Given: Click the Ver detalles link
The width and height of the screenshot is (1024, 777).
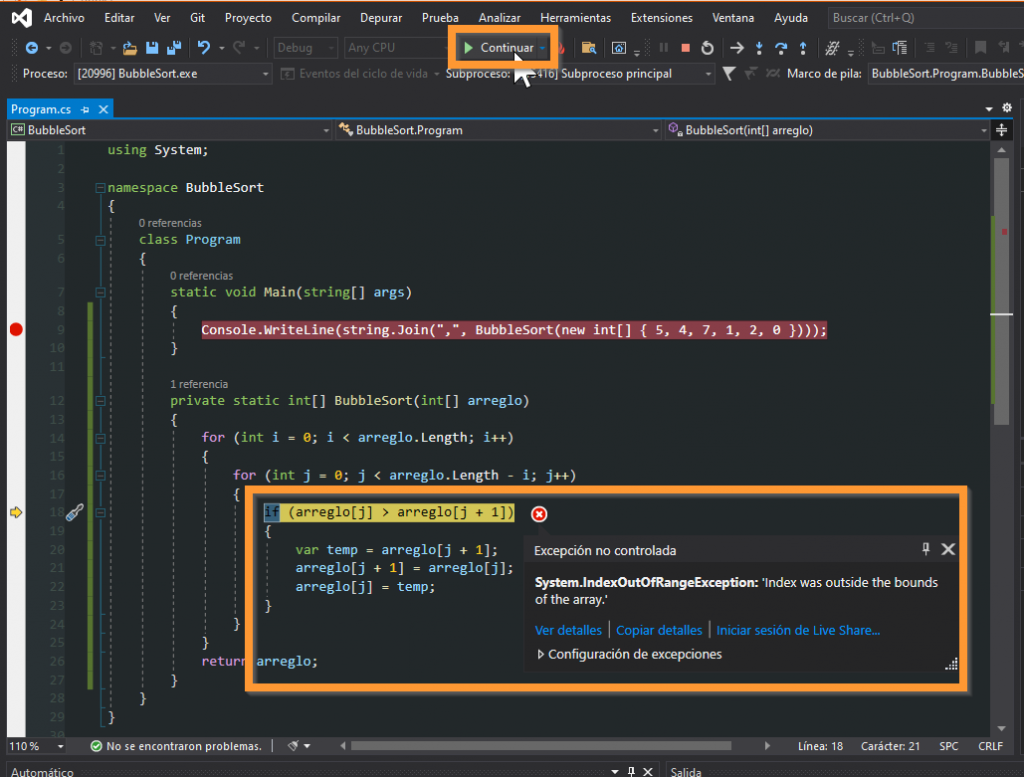Looking at the screenshot, I should point(568,630).
